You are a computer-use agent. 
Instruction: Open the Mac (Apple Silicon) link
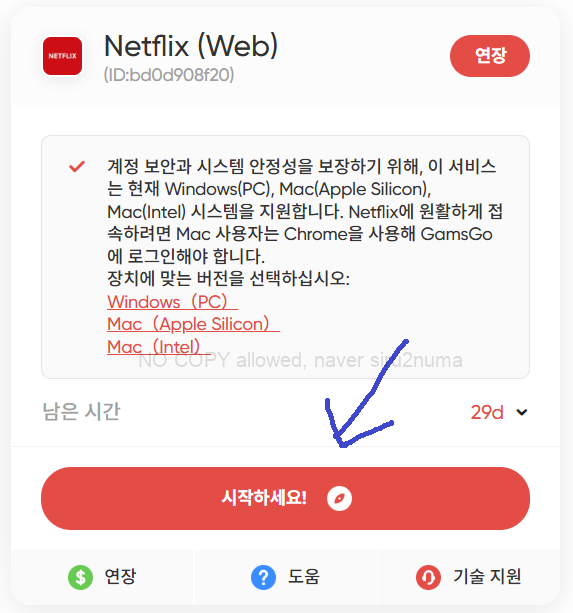point(193,324)
